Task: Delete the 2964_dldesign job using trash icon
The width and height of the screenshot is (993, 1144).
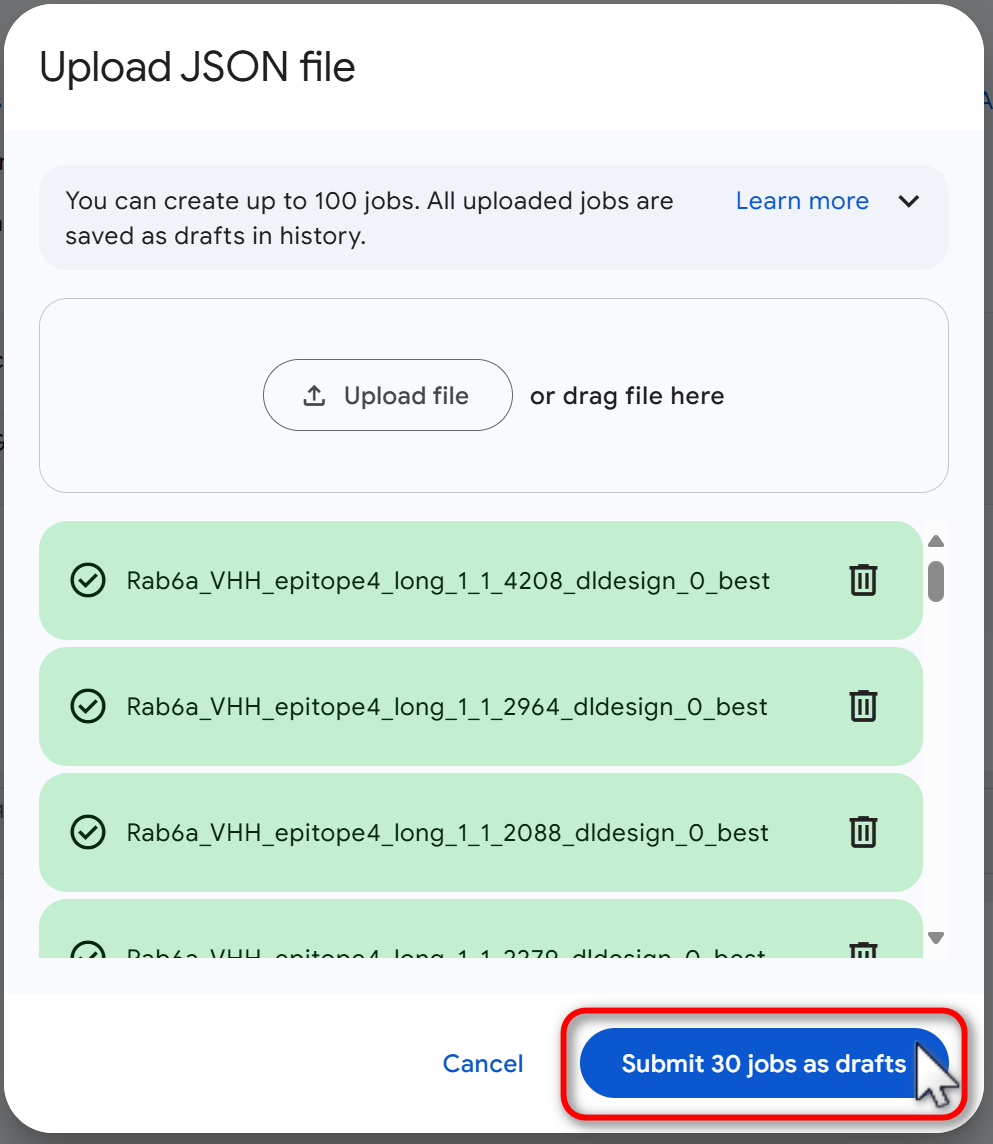Action: click(x=863, y=706)
